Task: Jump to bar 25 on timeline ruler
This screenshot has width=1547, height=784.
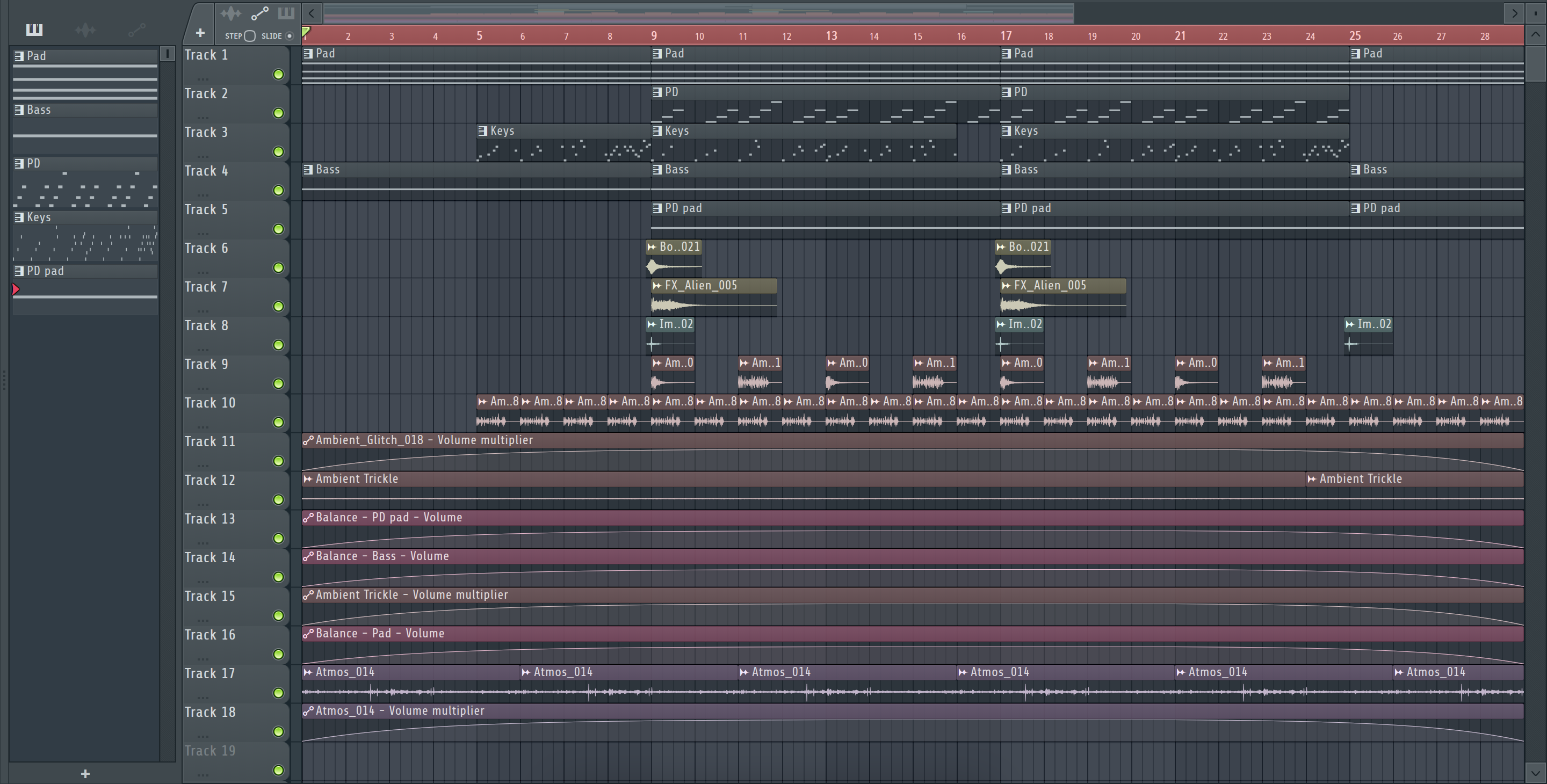Action: click(x=1355, y=35)
